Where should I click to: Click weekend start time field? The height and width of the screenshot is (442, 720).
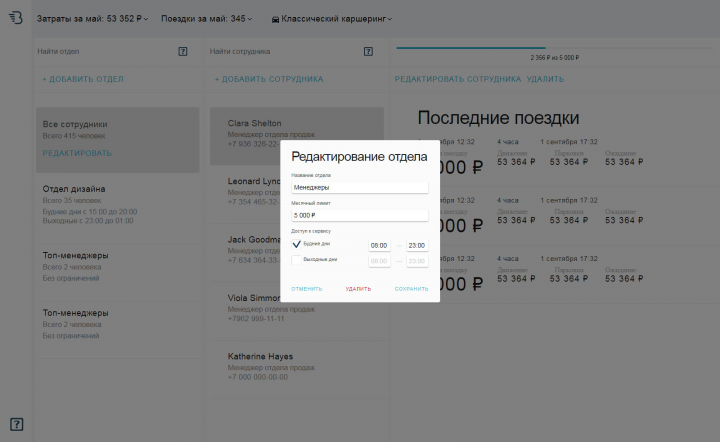(x=379, y=261)
